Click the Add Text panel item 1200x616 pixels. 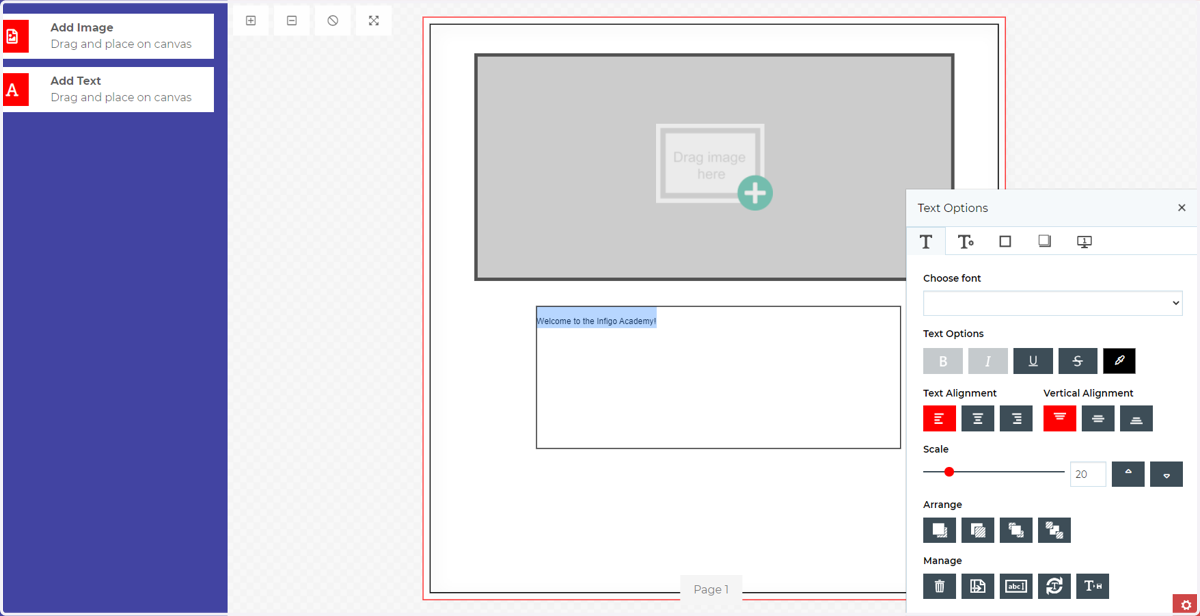tap(108, 89)
